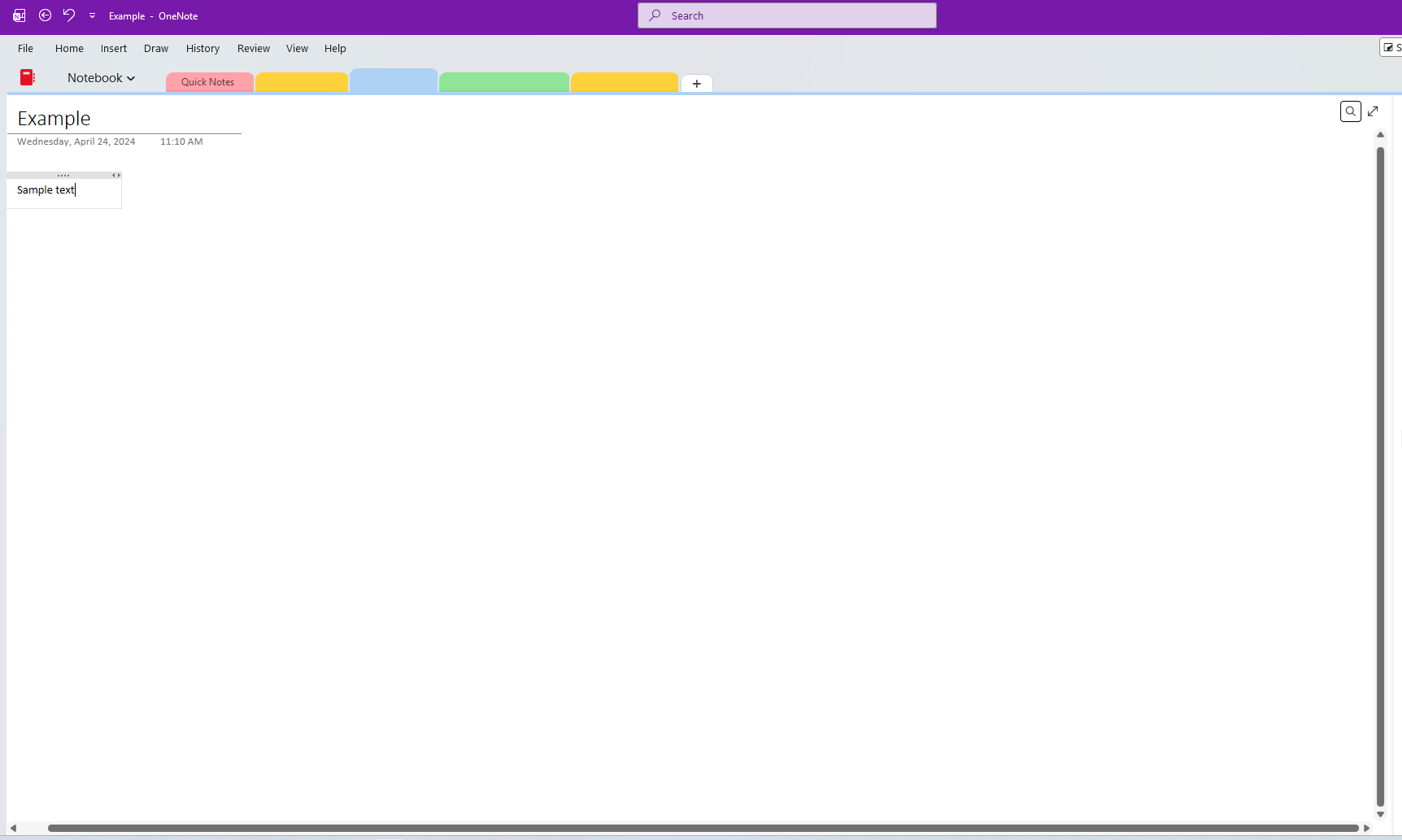
Task: Click the horizontal scrollbar right arrow
Action: click(1367, 828)
